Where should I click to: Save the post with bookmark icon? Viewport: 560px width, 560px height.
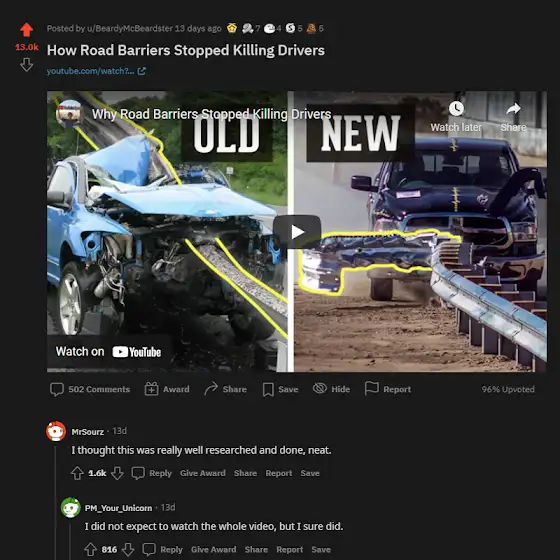pos(280,389)
